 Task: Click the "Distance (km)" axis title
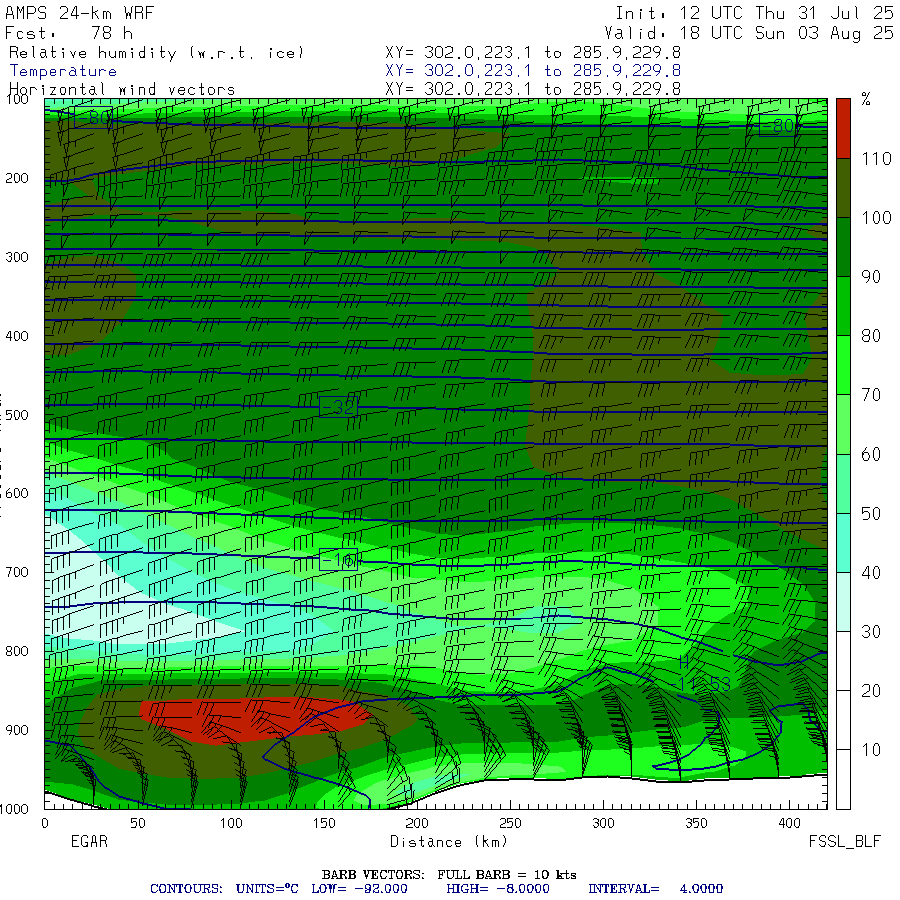[x=449, y=841]
